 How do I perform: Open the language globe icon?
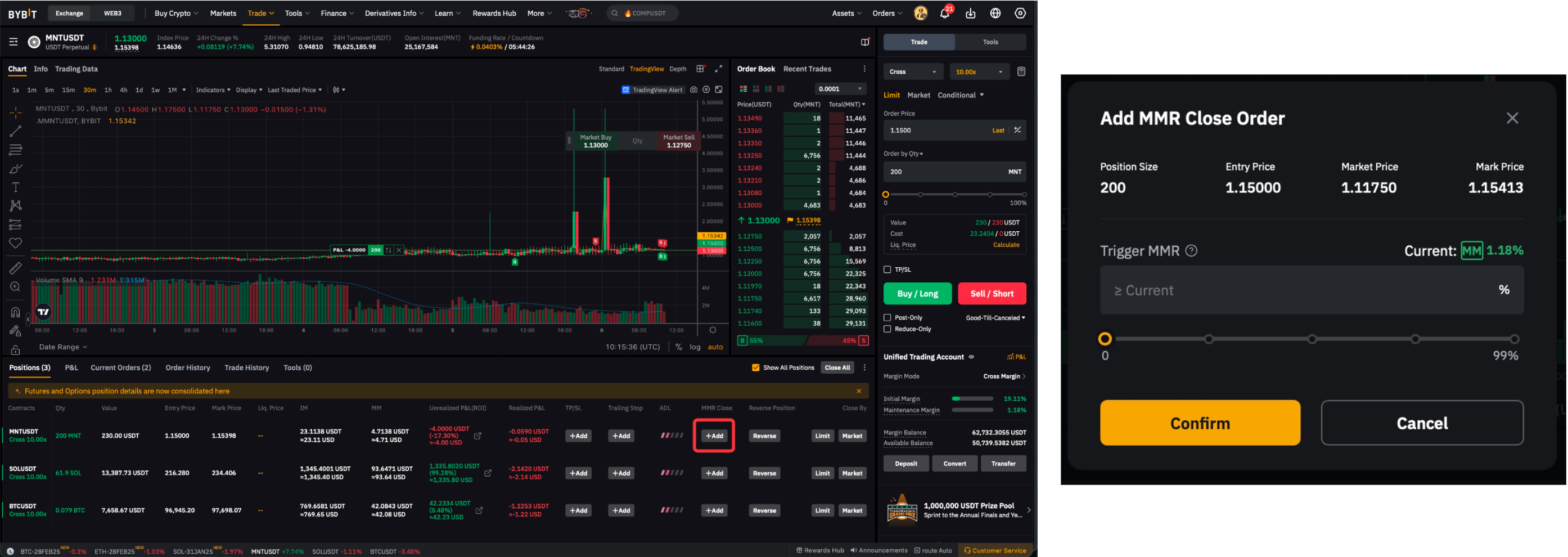click(x=995, y=14)
